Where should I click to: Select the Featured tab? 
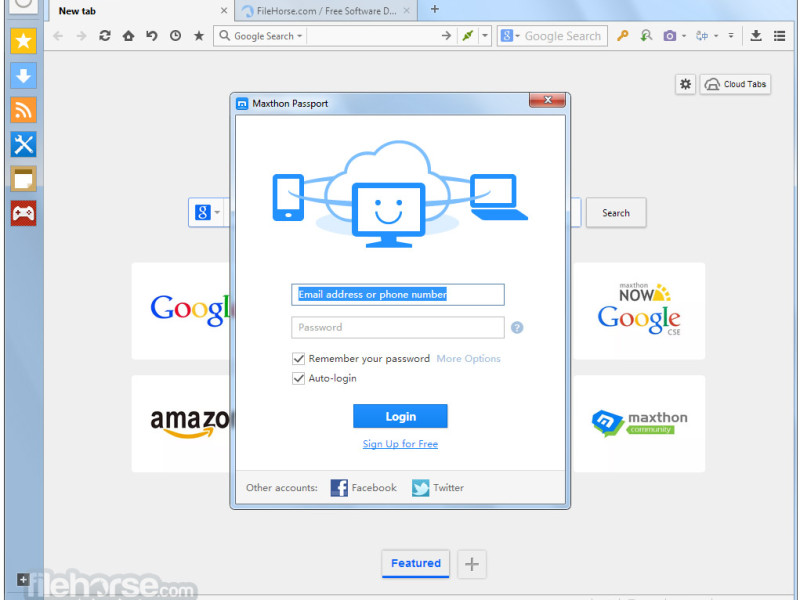[416, 563]
